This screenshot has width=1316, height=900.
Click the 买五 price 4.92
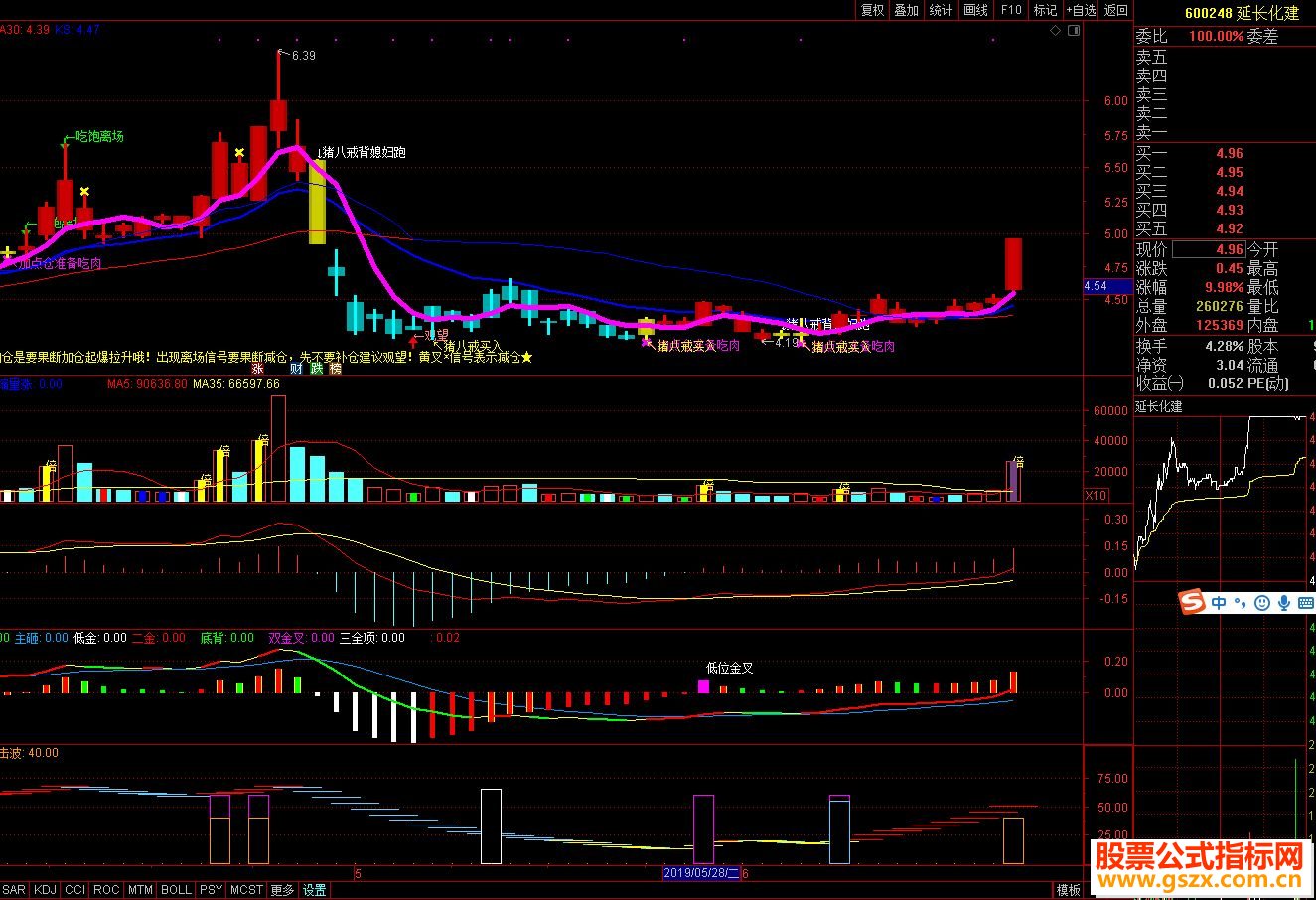[1229, 229]
